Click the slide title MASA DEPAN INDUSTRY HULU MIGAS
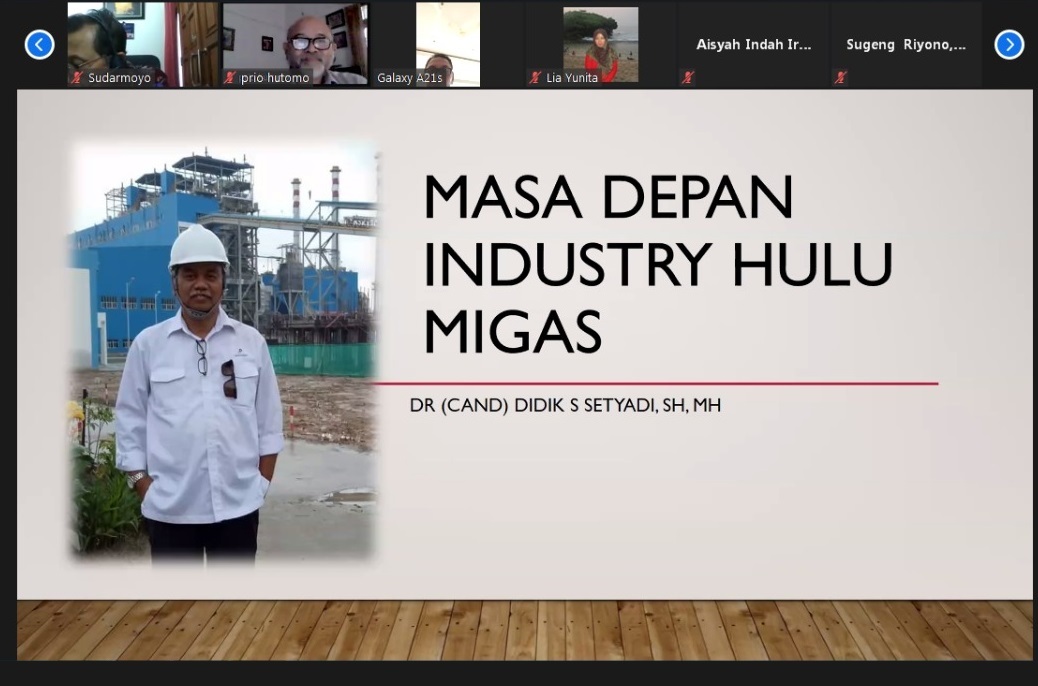This screenshot has height=686, width=1038. click(x=656, y=264)
